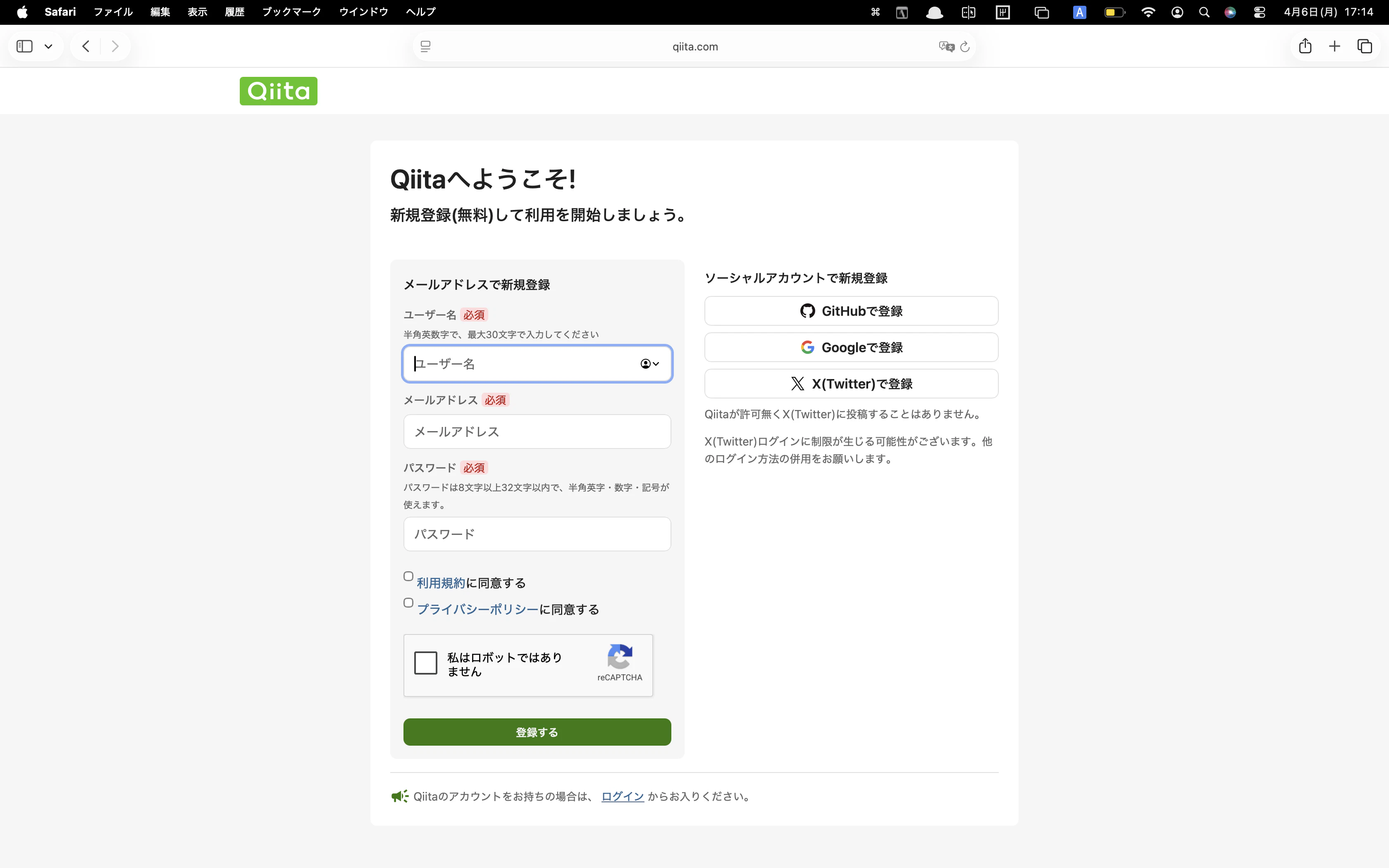Screen dimensions: 1389x868
Task: Show the tab overview icon
Action: pos(1364,46)
